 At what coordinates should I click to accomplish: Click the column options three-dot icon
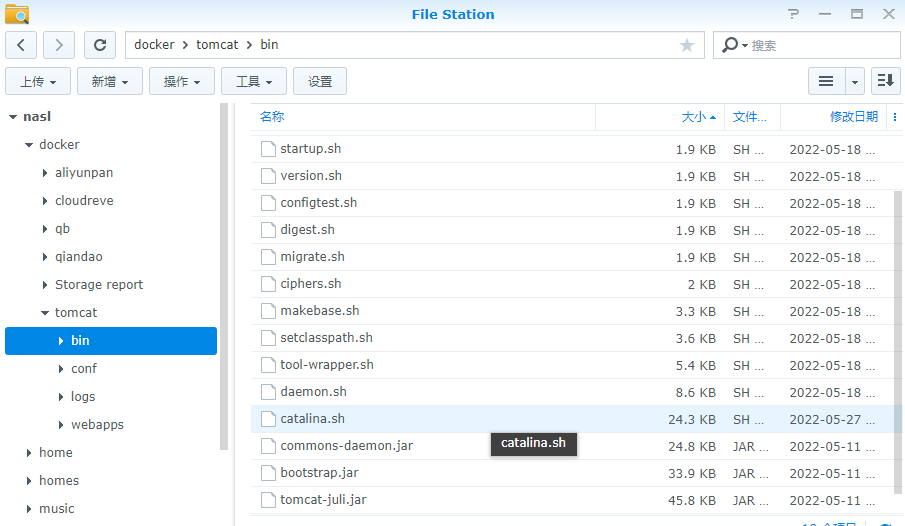coord(894,117)
